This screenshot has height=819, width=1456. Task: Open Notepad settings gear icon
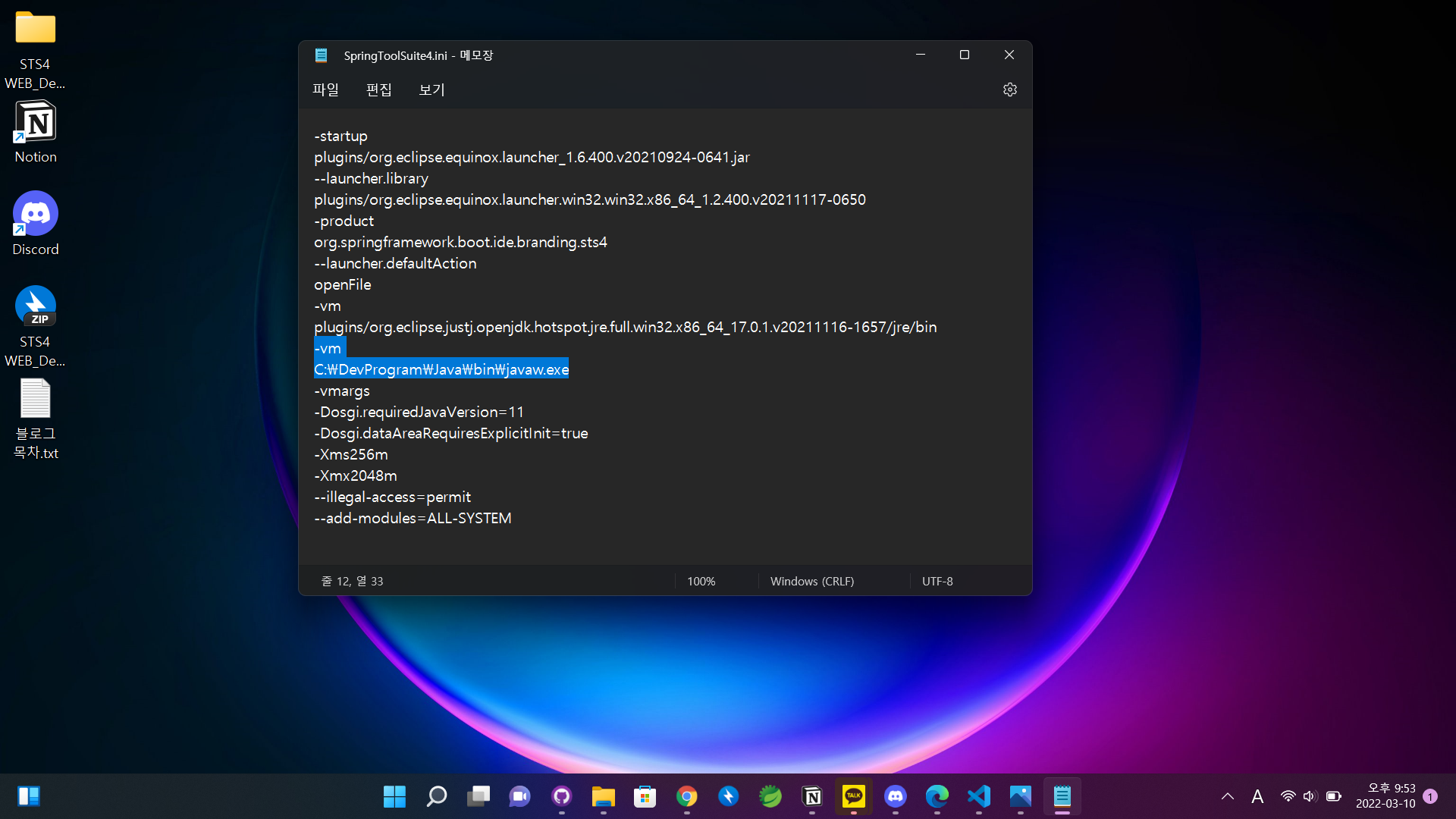[x=1009, y=89]
